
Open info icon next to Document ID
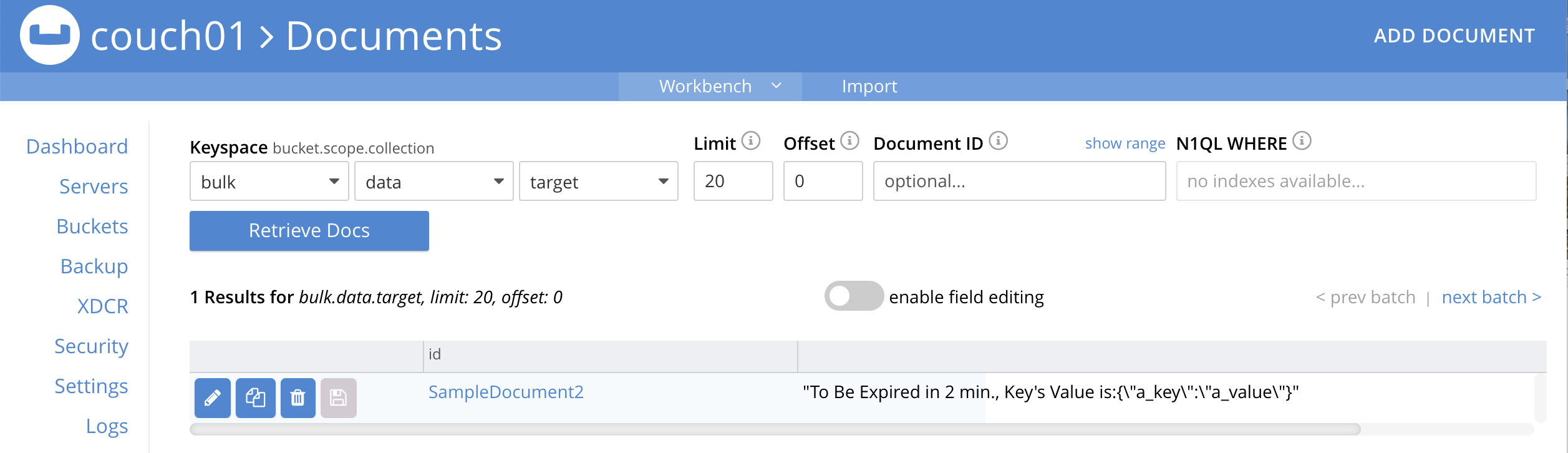coord(998,141)
